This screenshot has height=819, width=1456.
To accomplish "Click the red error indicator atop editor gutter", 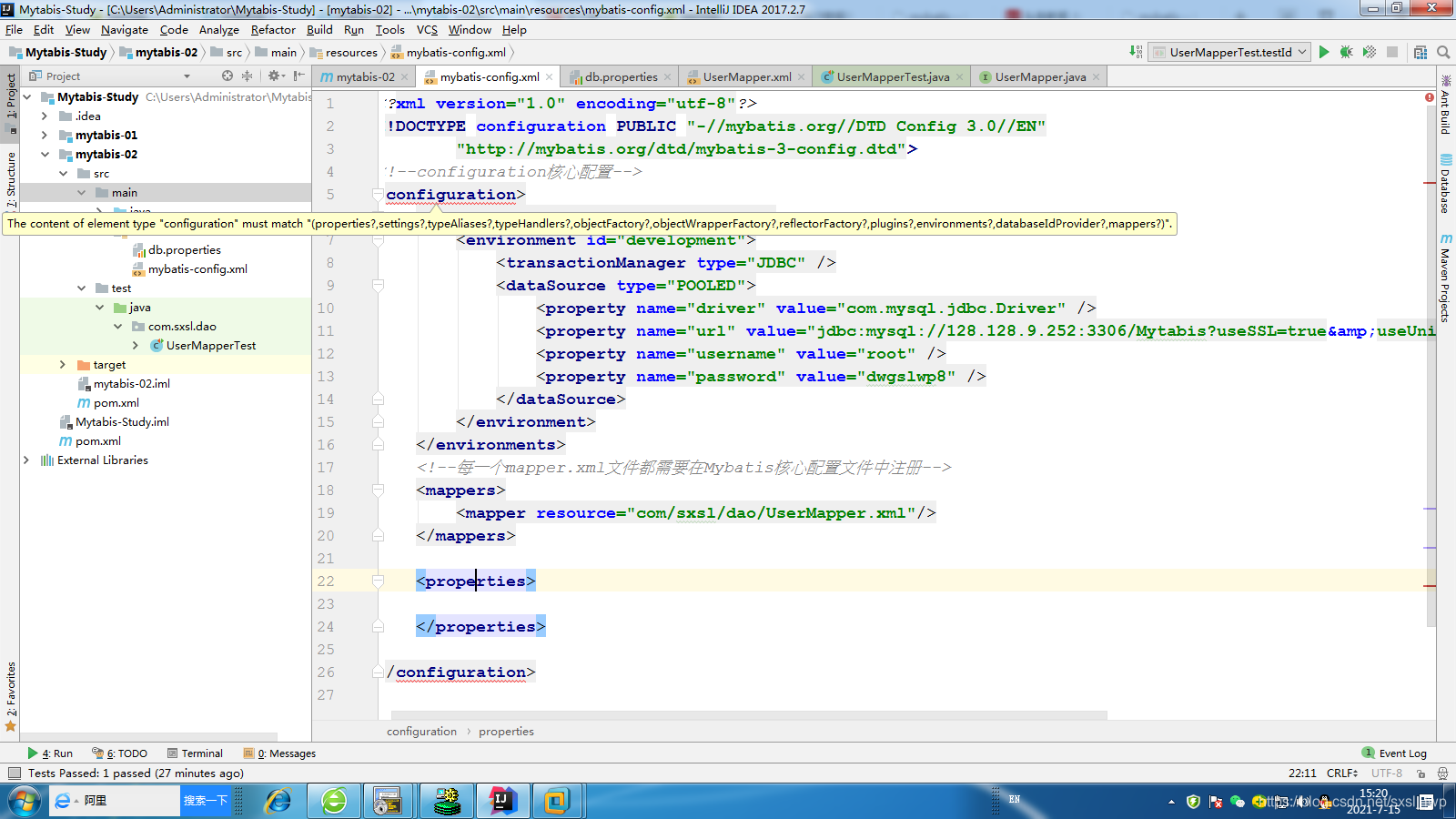I will [1430, 96].
